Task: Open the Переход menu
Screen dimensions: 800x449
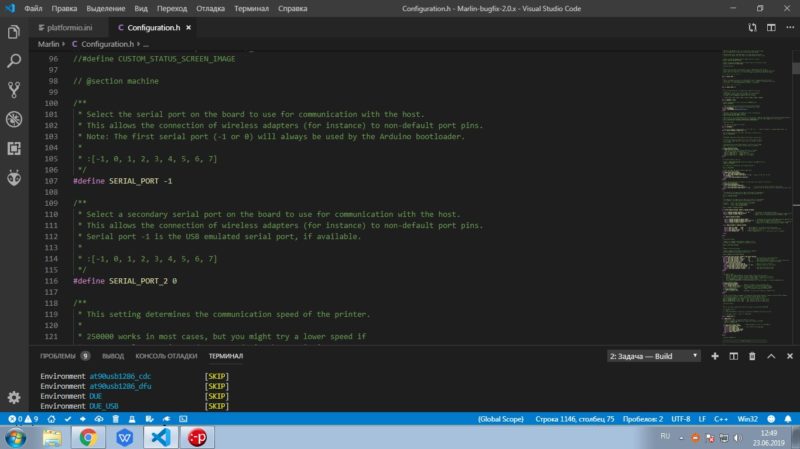Action: coord(172,9)
